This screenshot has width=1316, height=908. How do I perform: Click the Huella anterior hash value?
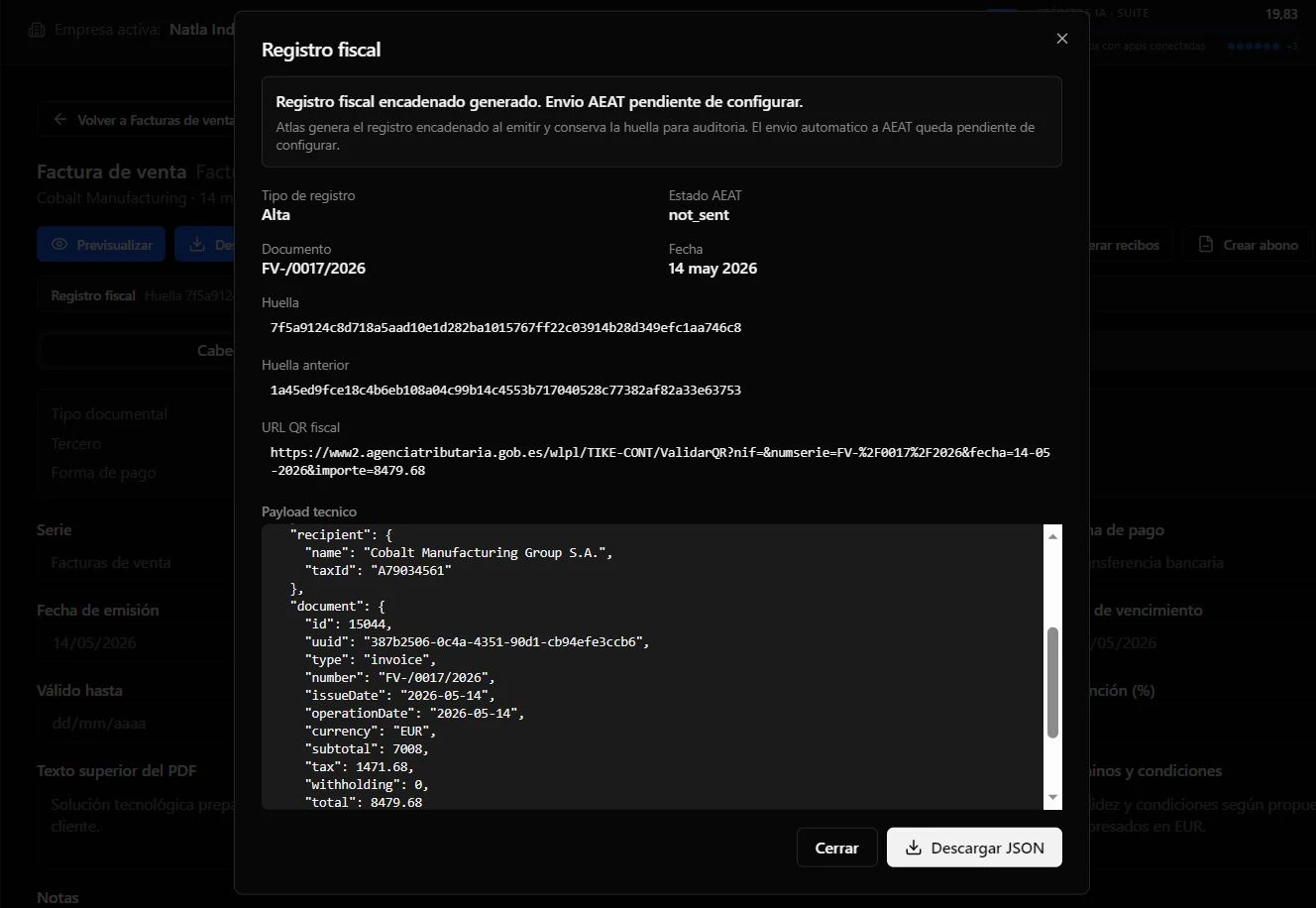(505, 390)
